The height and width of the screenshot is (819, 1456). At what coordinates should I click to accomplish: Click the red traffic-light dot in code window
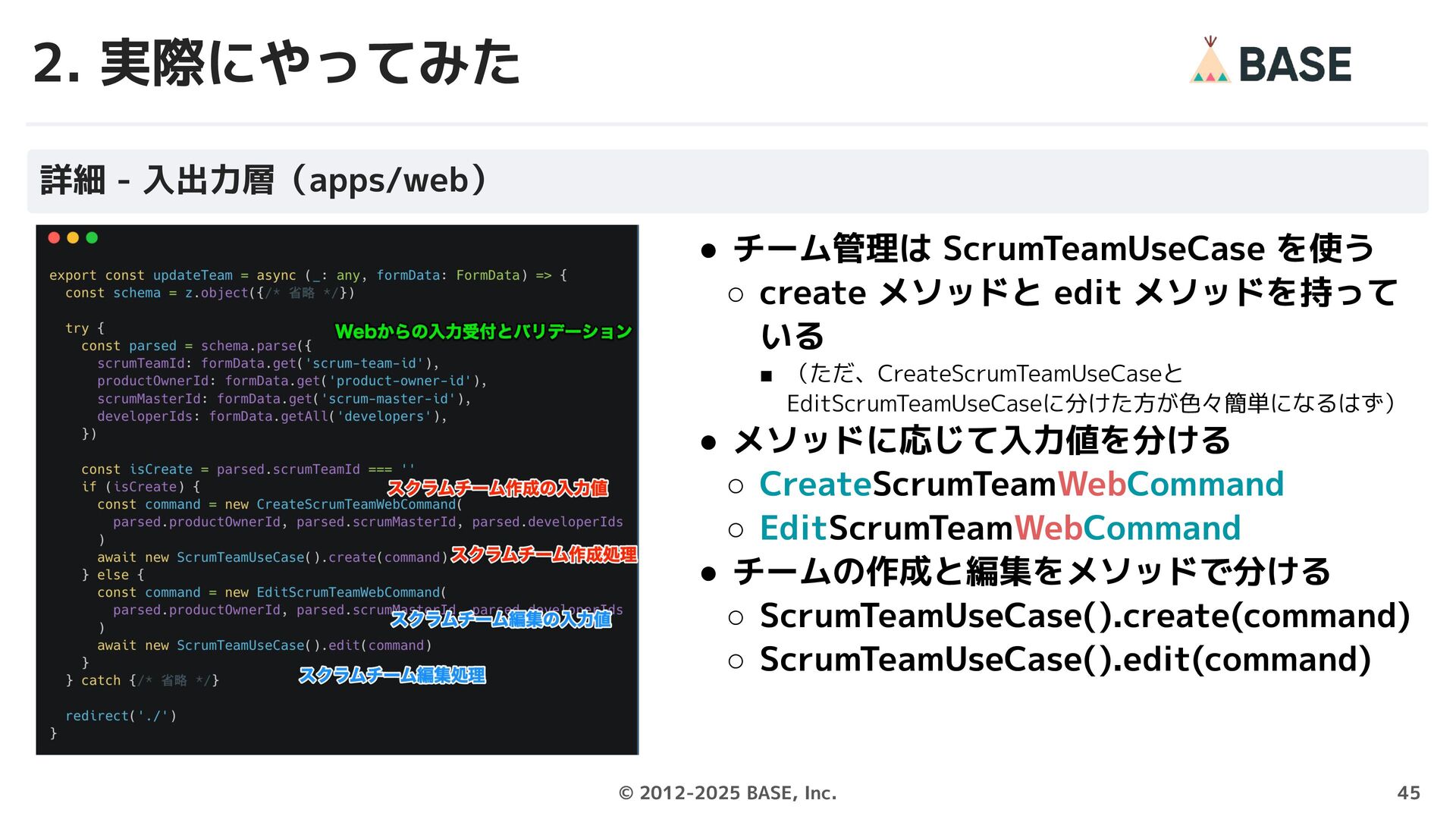coord(54,237)
